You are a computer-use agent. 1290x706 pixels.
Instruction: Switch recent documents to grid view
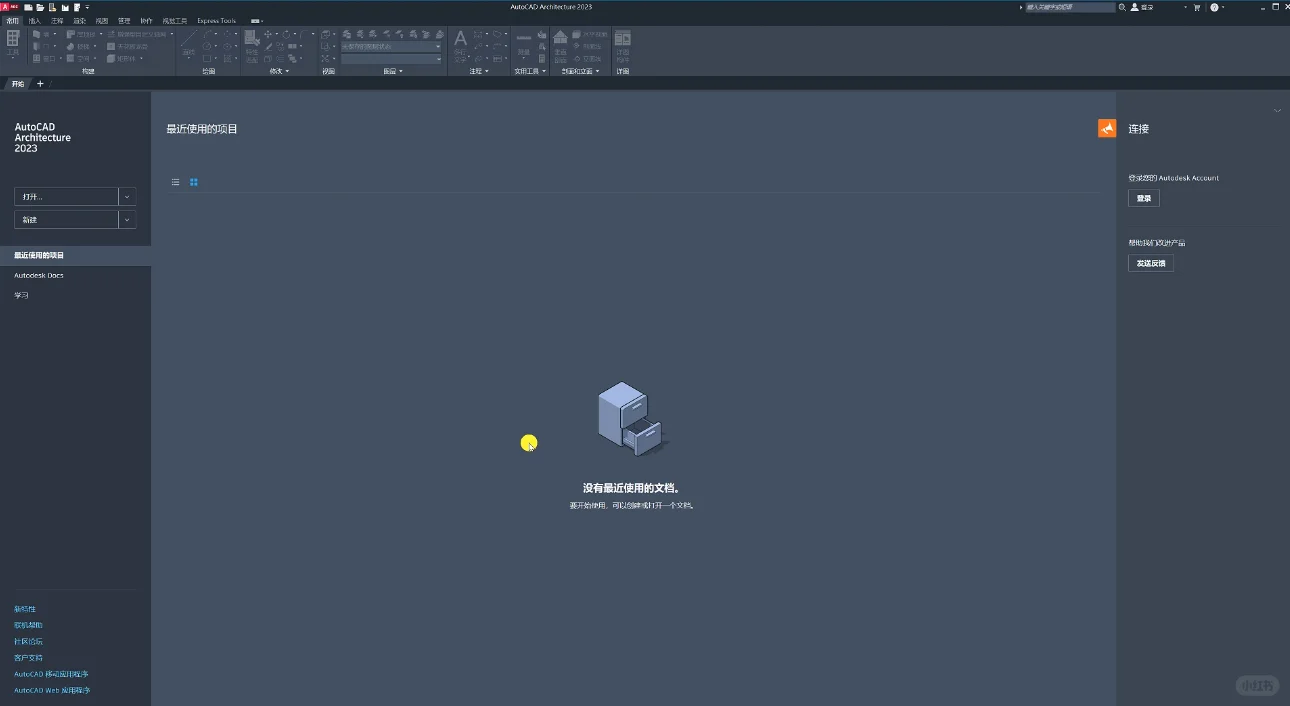pyautogui.click(x=193, y=182)
